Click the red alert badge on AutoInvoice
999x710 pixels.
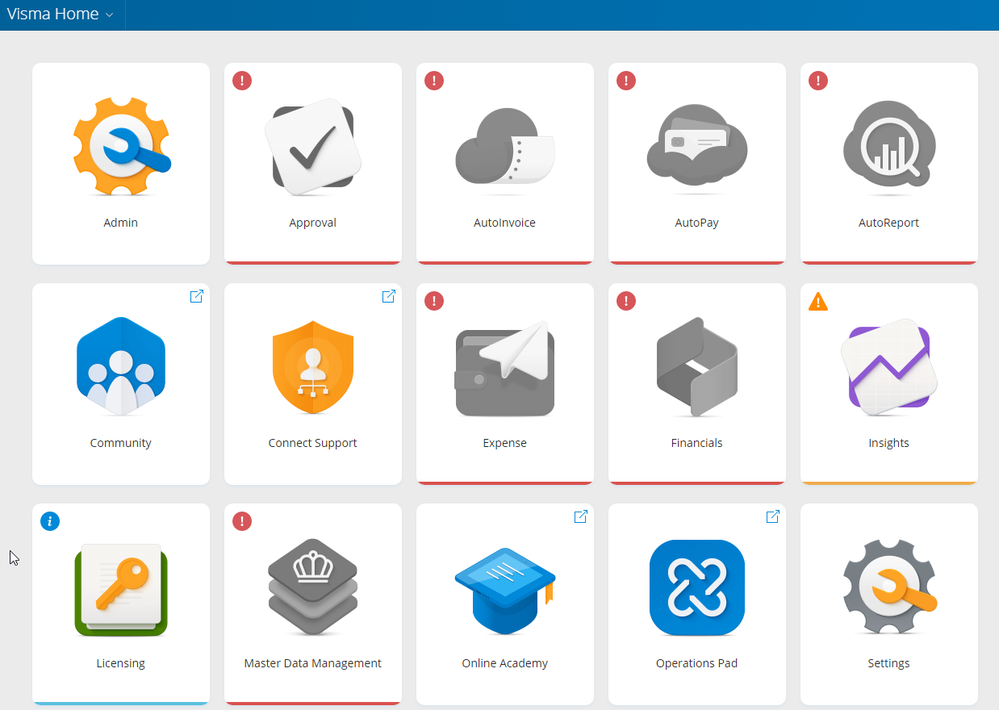(x=434, y=81)
